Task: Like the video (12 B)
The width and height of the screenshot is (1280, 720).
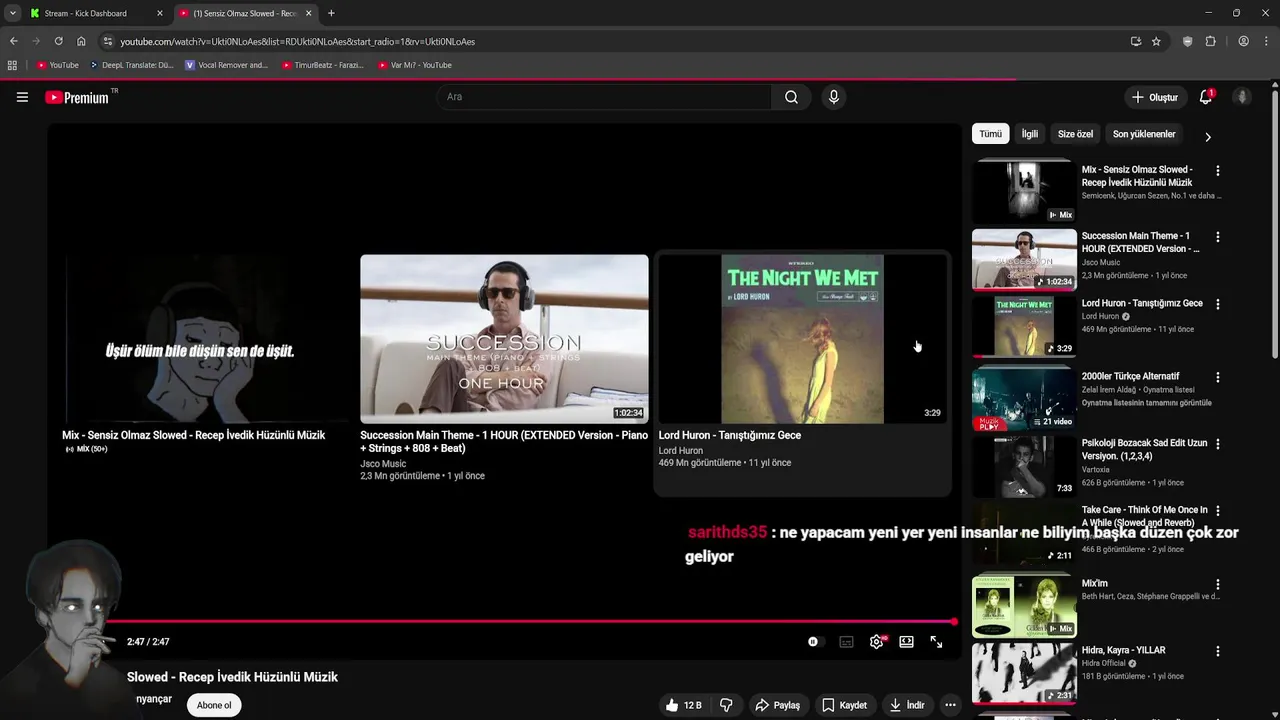Action: (684, 705)
